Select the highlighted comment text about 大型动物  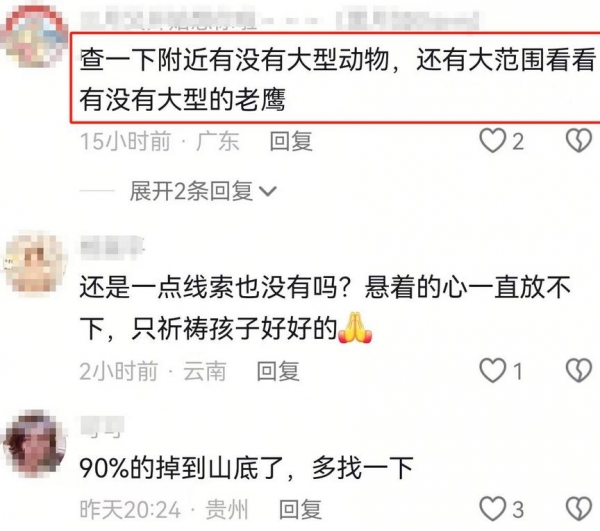pos(337,78)
